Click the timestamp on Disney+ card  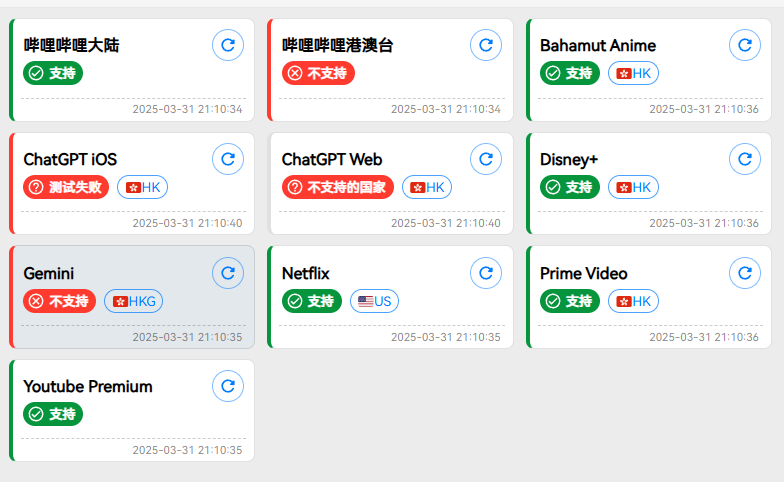(x=704, y=223)
